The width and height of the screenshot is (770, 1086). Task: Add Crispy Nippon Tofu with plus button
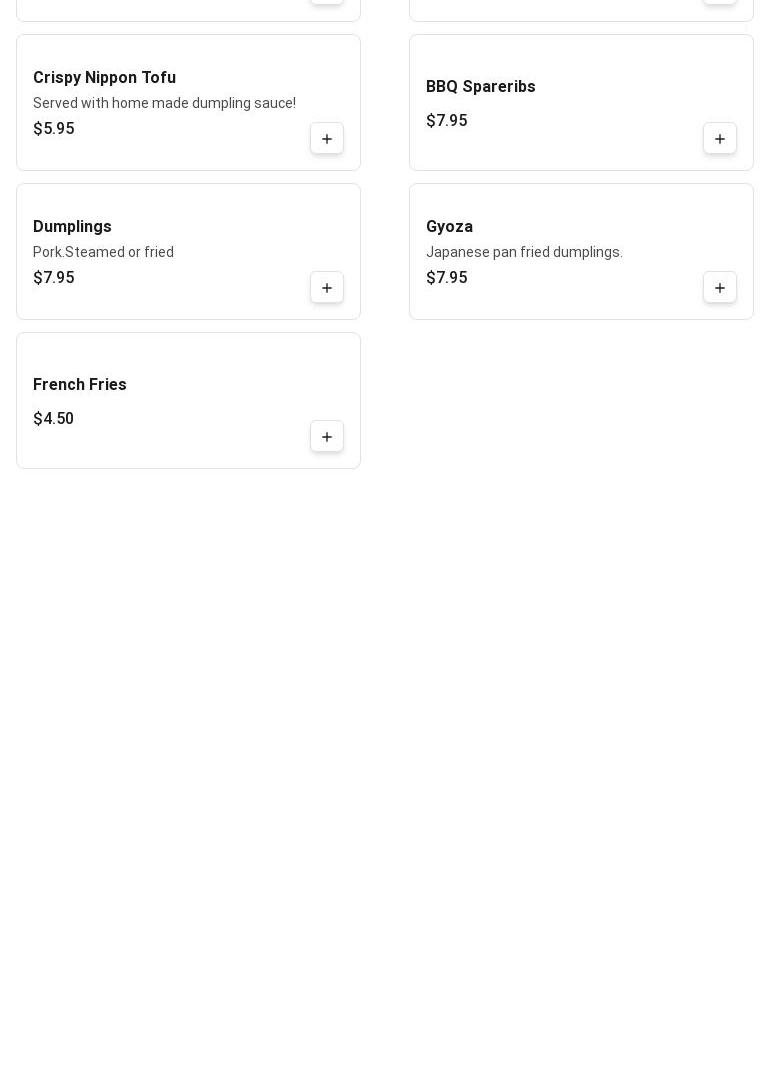tap(327, 139)
